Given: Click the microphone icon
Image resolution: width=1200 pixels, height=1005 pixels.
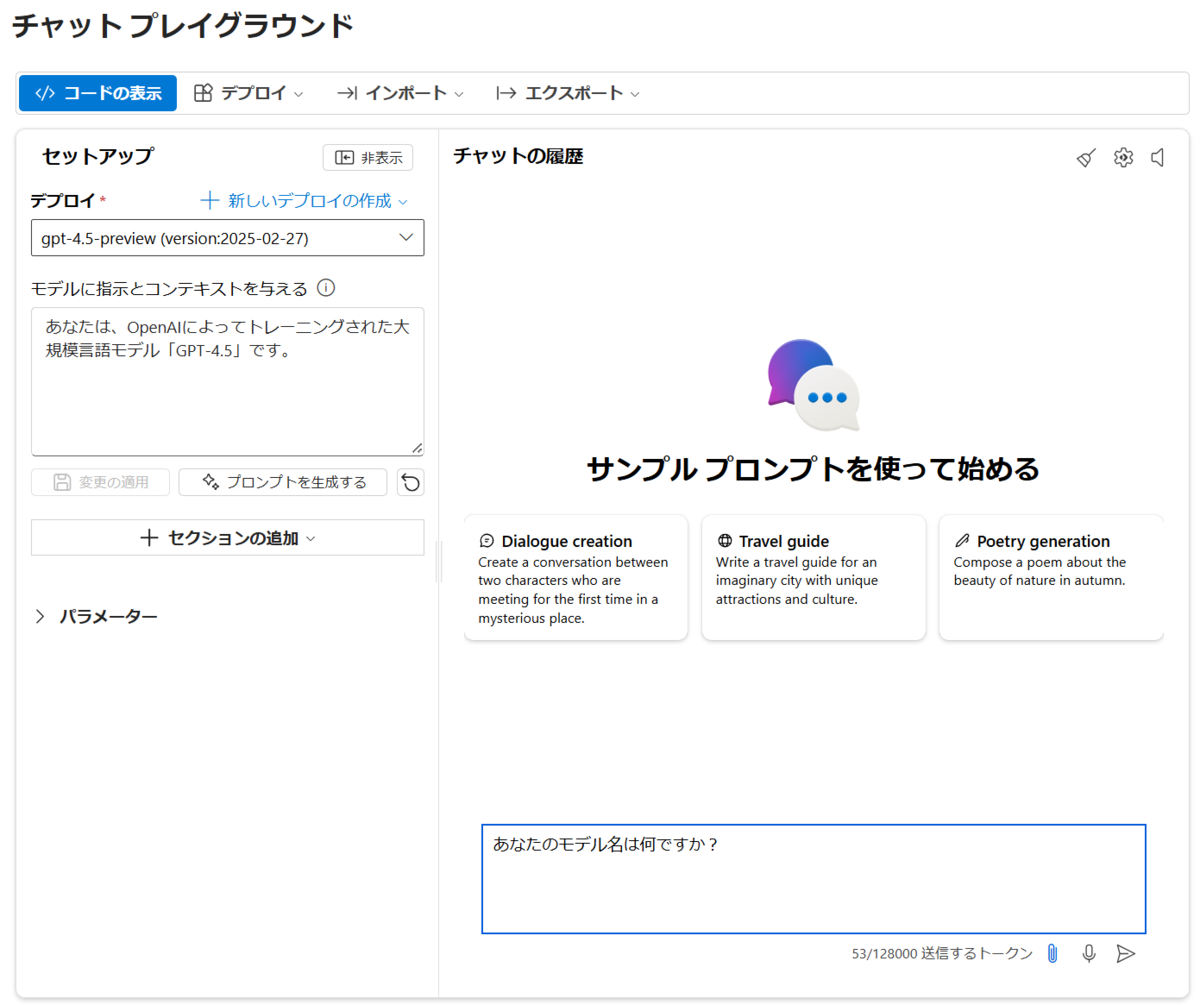Looking at the screenshot, I should click(1090, 954).
